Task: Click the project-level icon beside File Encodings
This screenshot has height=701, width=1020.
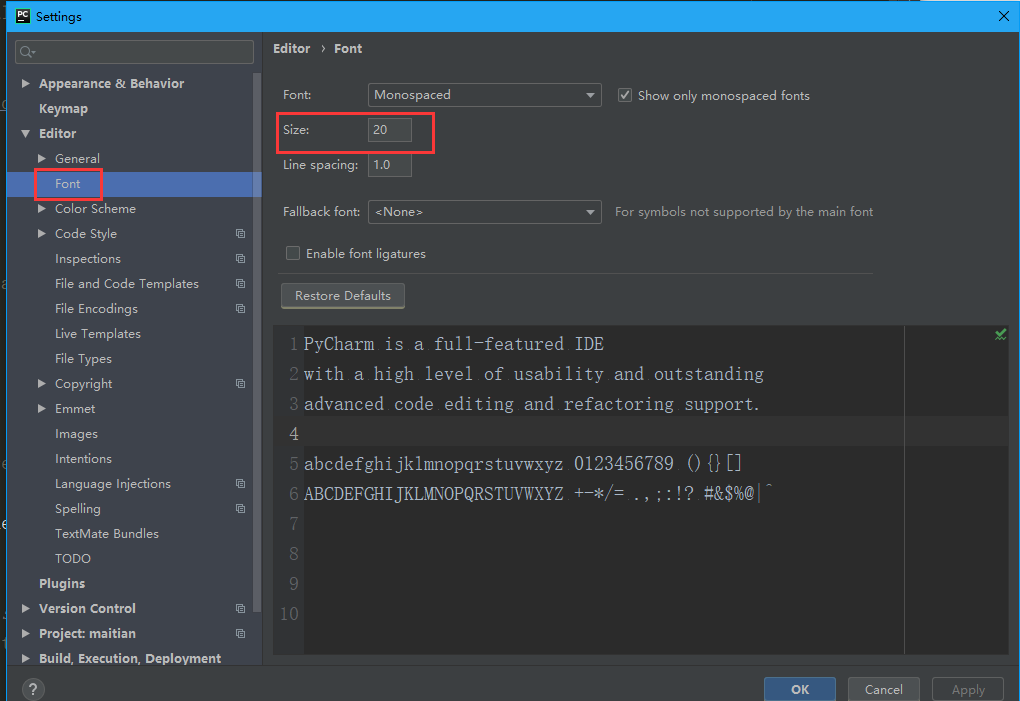Action: [240, 309]
